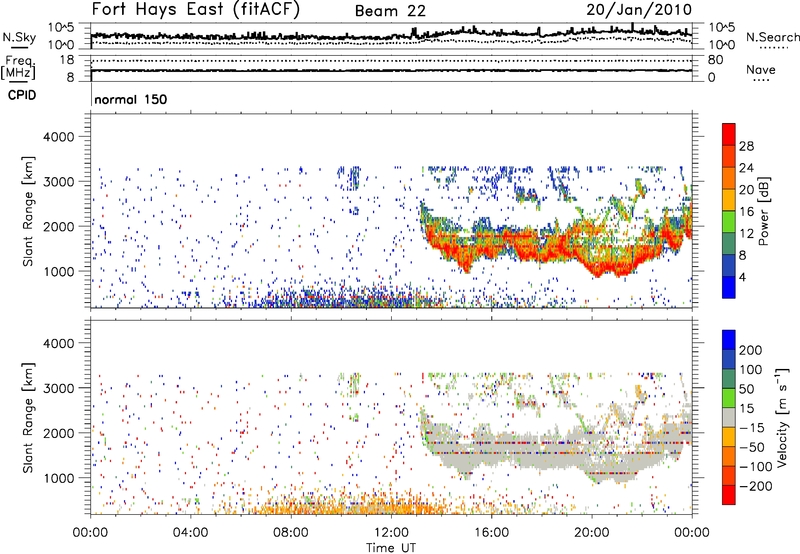Click the red bottom of the velocity colorbar
Viewport: 800px width, 554px height.
(x=729, y=495)
